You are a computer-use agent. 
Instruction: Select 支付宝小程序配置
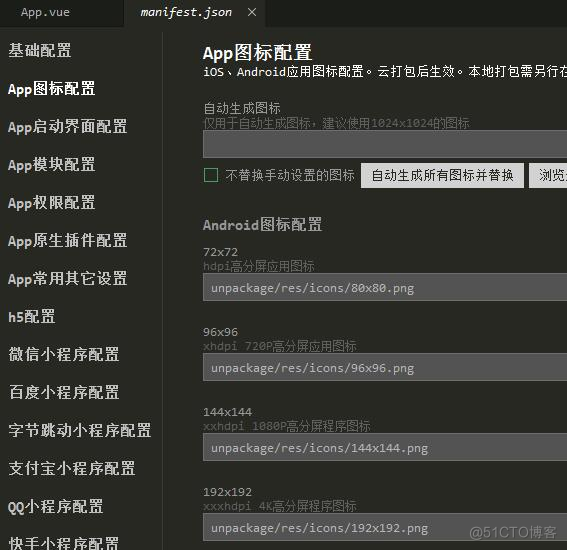[72, 468]
